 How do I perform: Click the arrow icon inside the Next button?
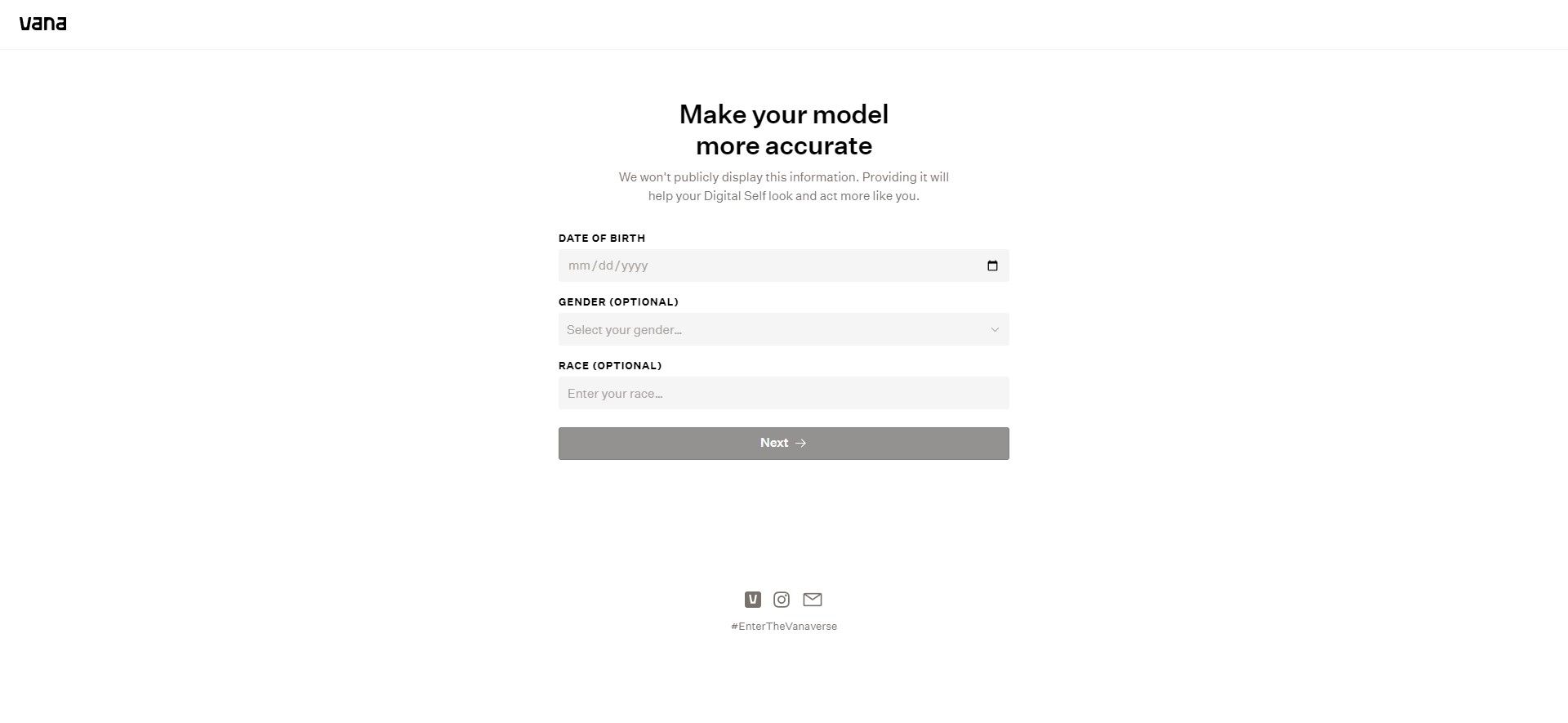click(800, 442)
